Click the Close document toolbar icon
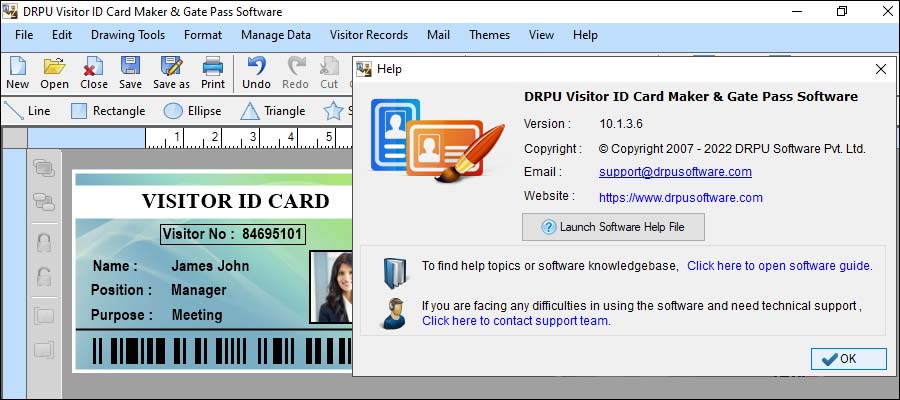Image resolution: width=900 pixels, height=400 pixels. (93, 66)
